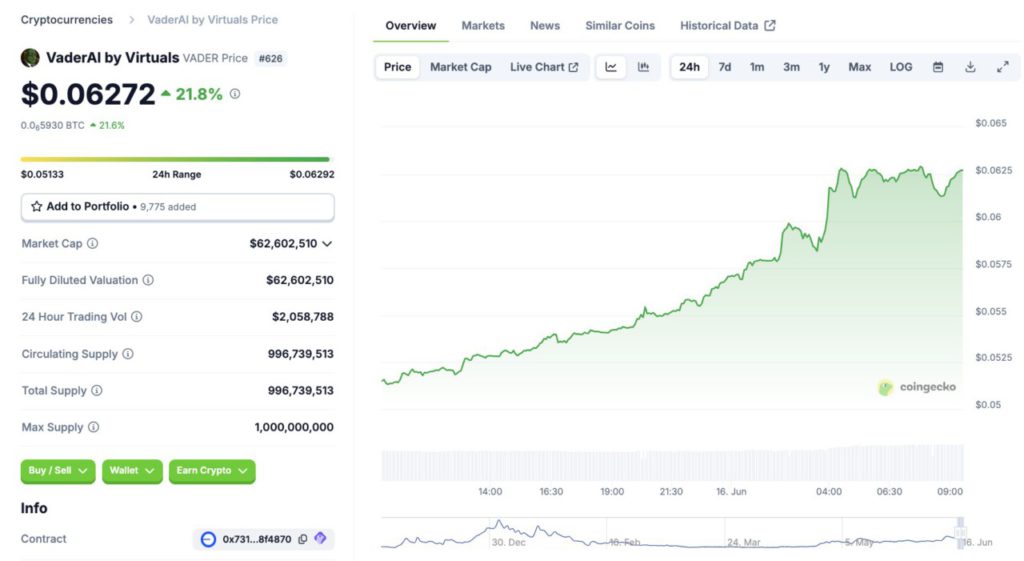Switch the chart to Market Cap
The width and height of the screenshot is (1024, 561).
(x=460, y=67)
